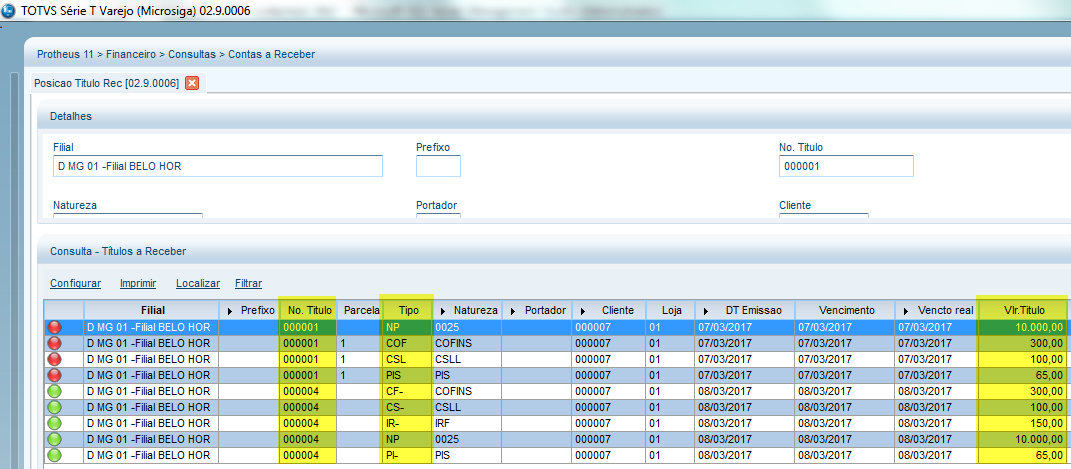The image size is (1071, 469).
Task: Click the TOTVS application logo icon
Action: point(9,12)
